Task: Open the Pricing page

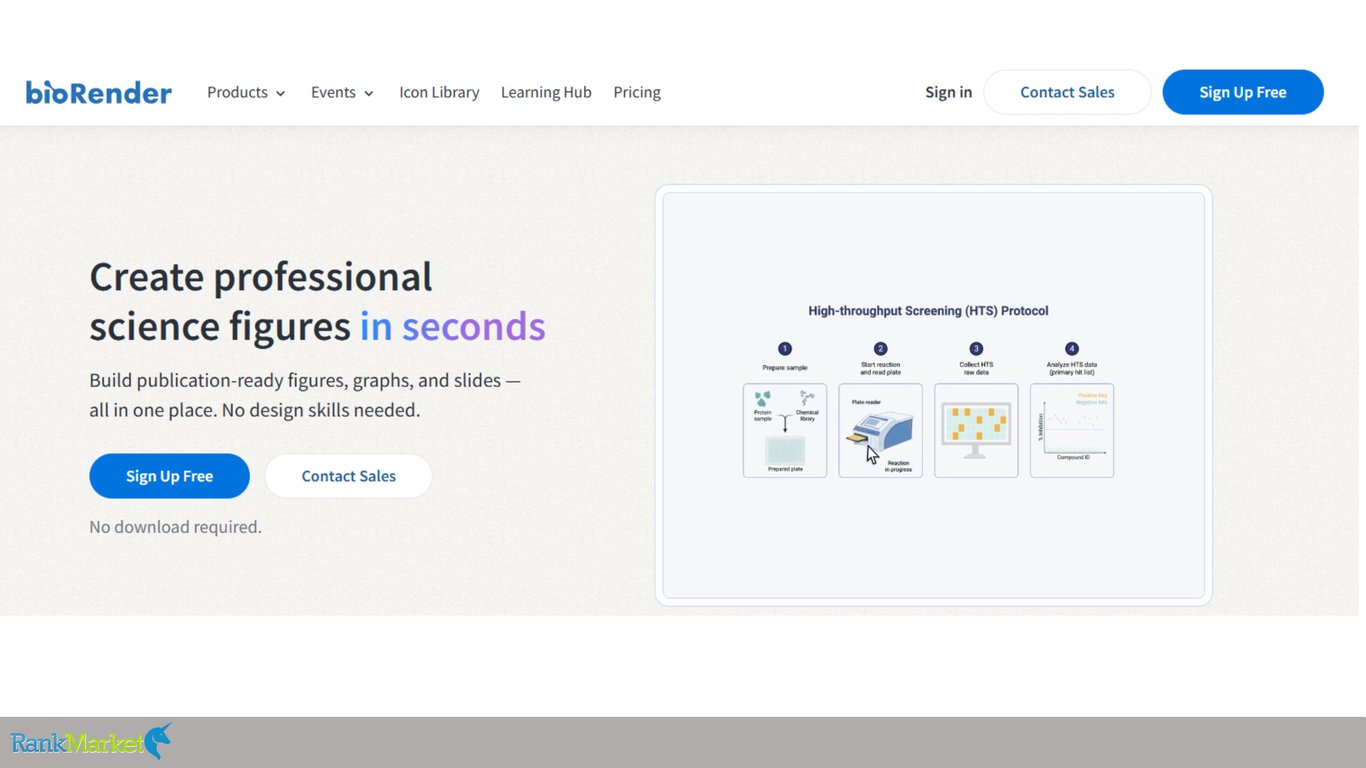Action: point(637,92)
